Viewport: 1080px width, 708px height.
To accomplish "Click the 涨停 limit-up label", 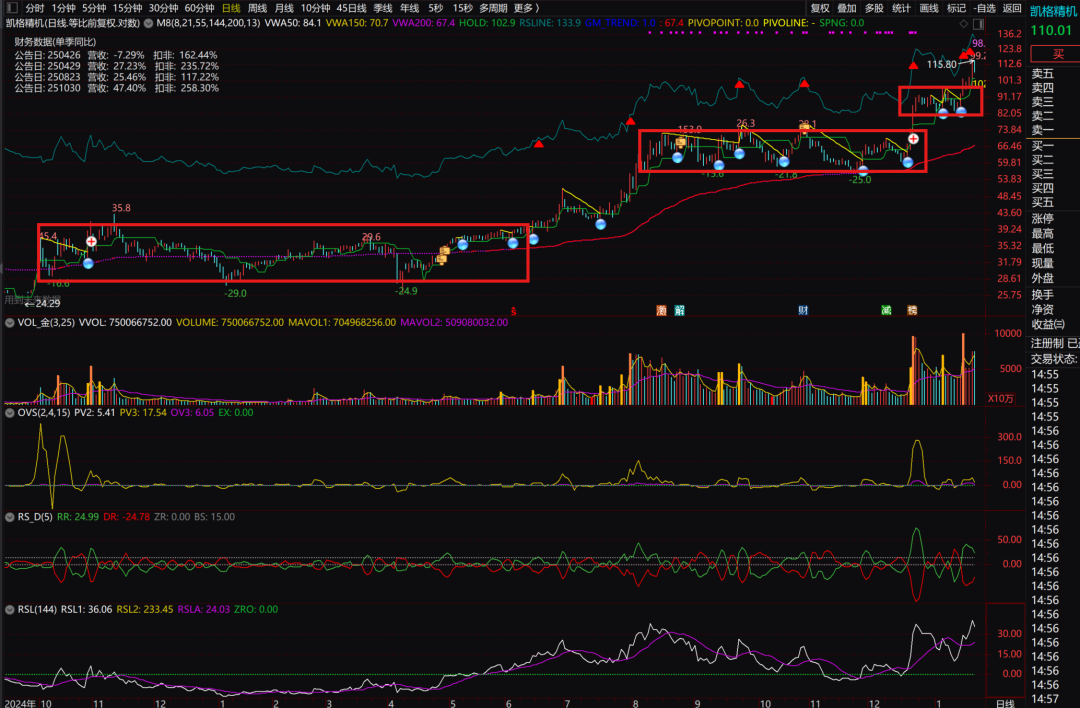I will 1042,219.
